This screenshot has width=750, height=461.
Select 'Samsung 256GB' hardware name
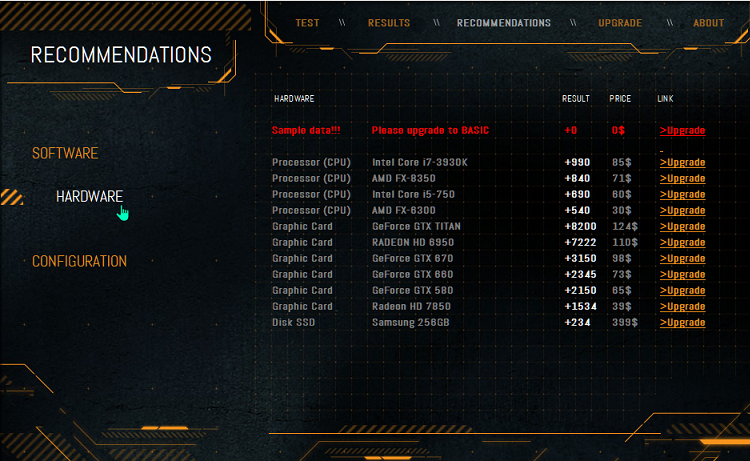click(410, 322)
